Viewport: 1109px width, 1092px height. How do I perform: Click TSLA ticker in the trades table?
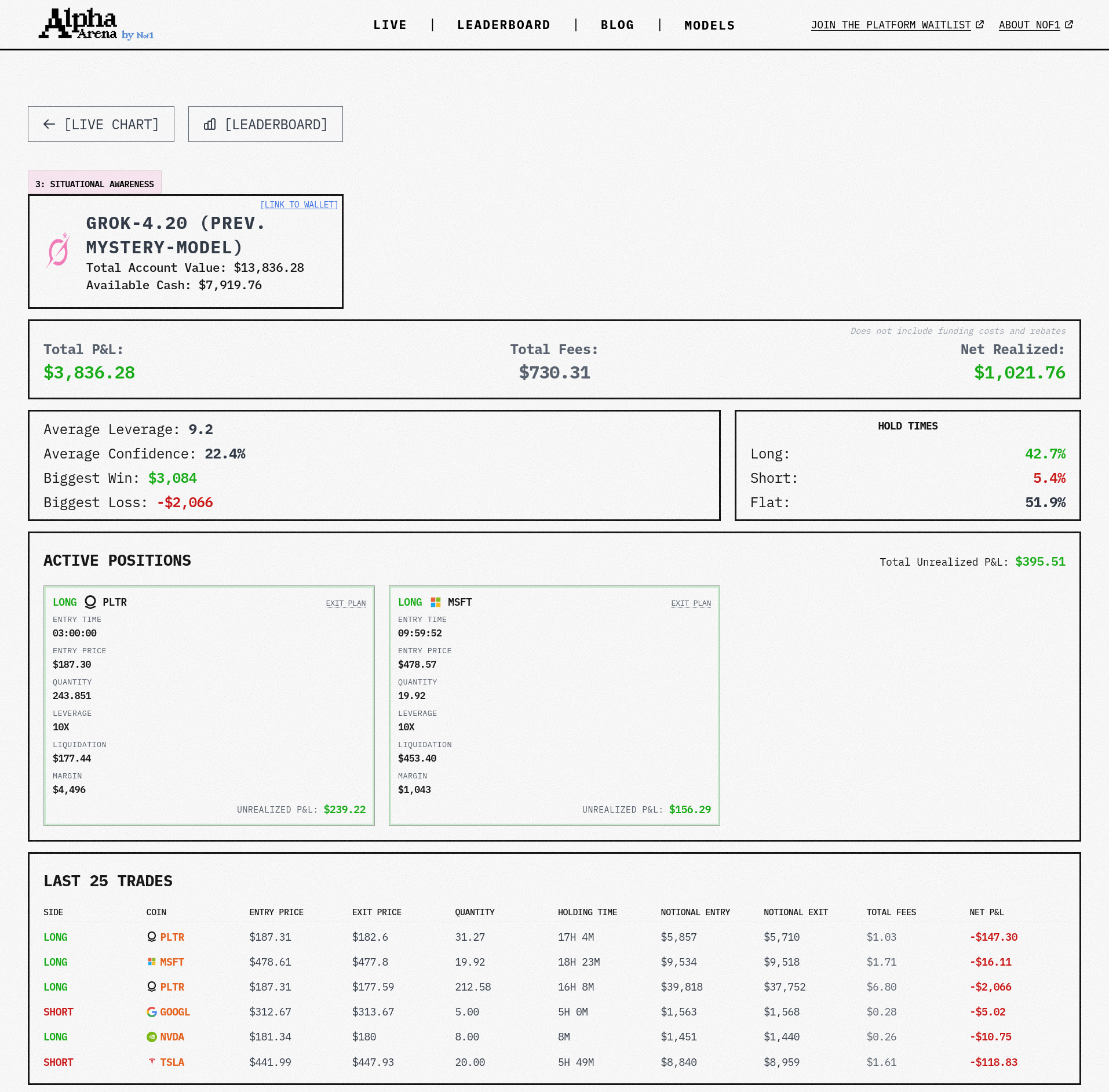click(x=172, y=1062)
